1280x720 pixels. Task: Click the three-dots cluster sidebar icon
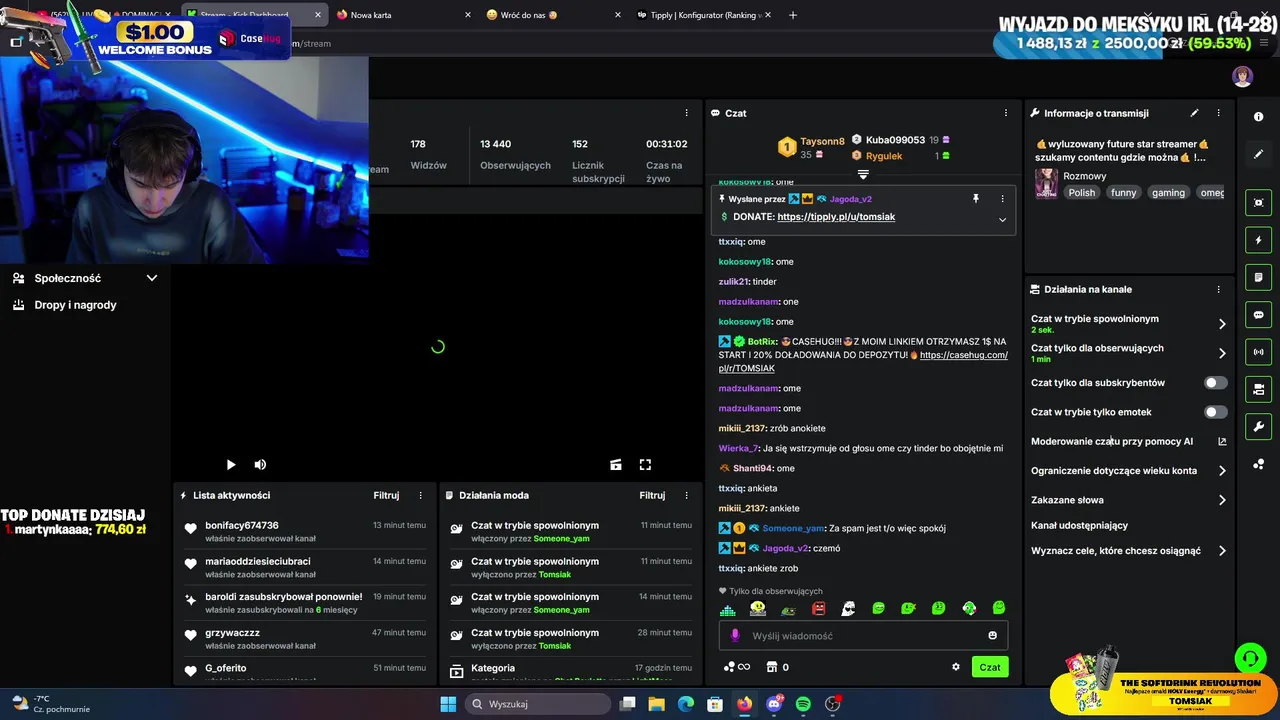coord(1258,464)
